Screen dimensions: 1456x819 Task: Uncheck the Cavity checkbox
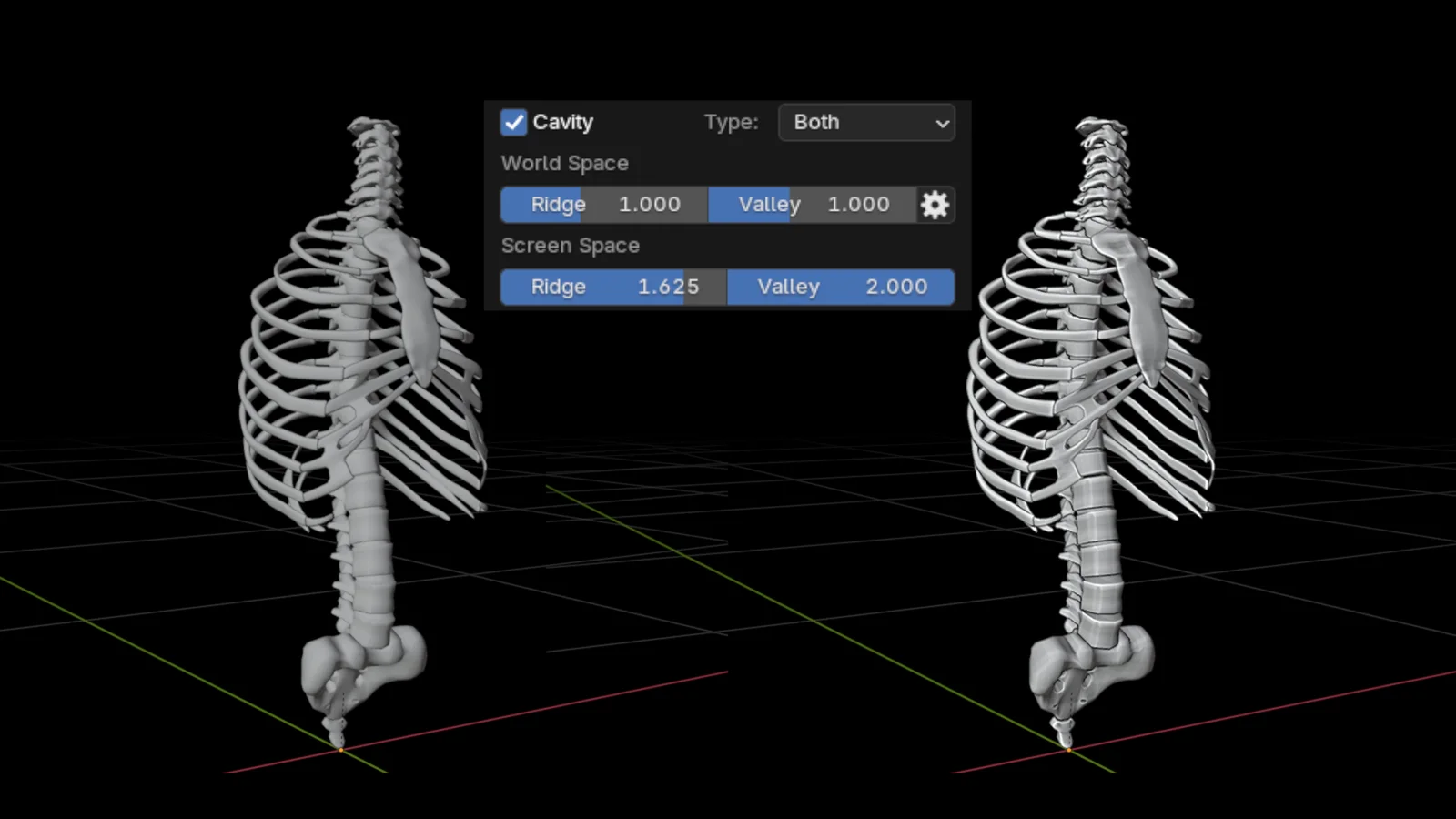[x=513, y=122]
